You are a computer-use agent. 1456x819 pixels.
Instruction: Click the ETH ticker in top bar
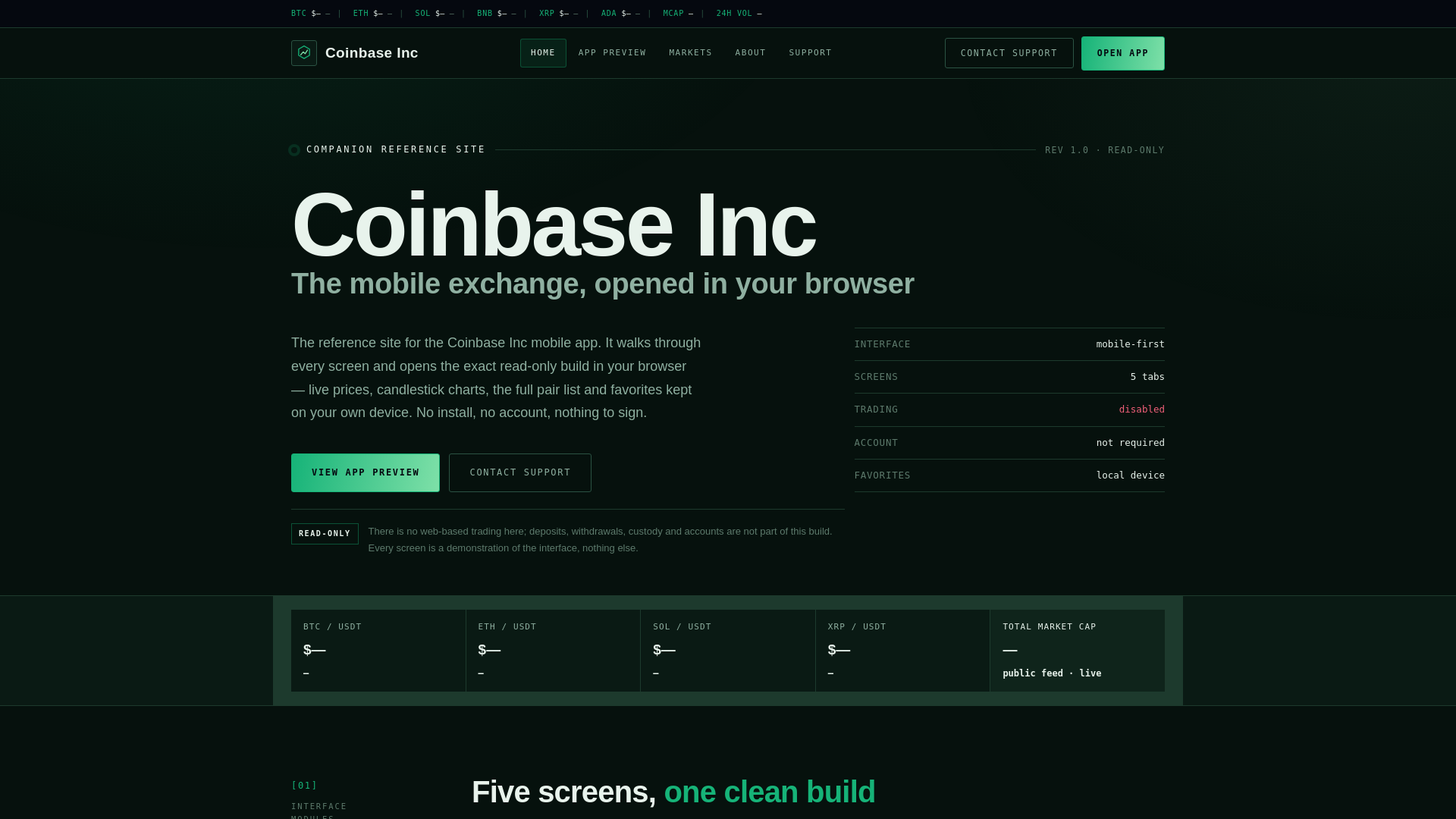pos(373,14)
